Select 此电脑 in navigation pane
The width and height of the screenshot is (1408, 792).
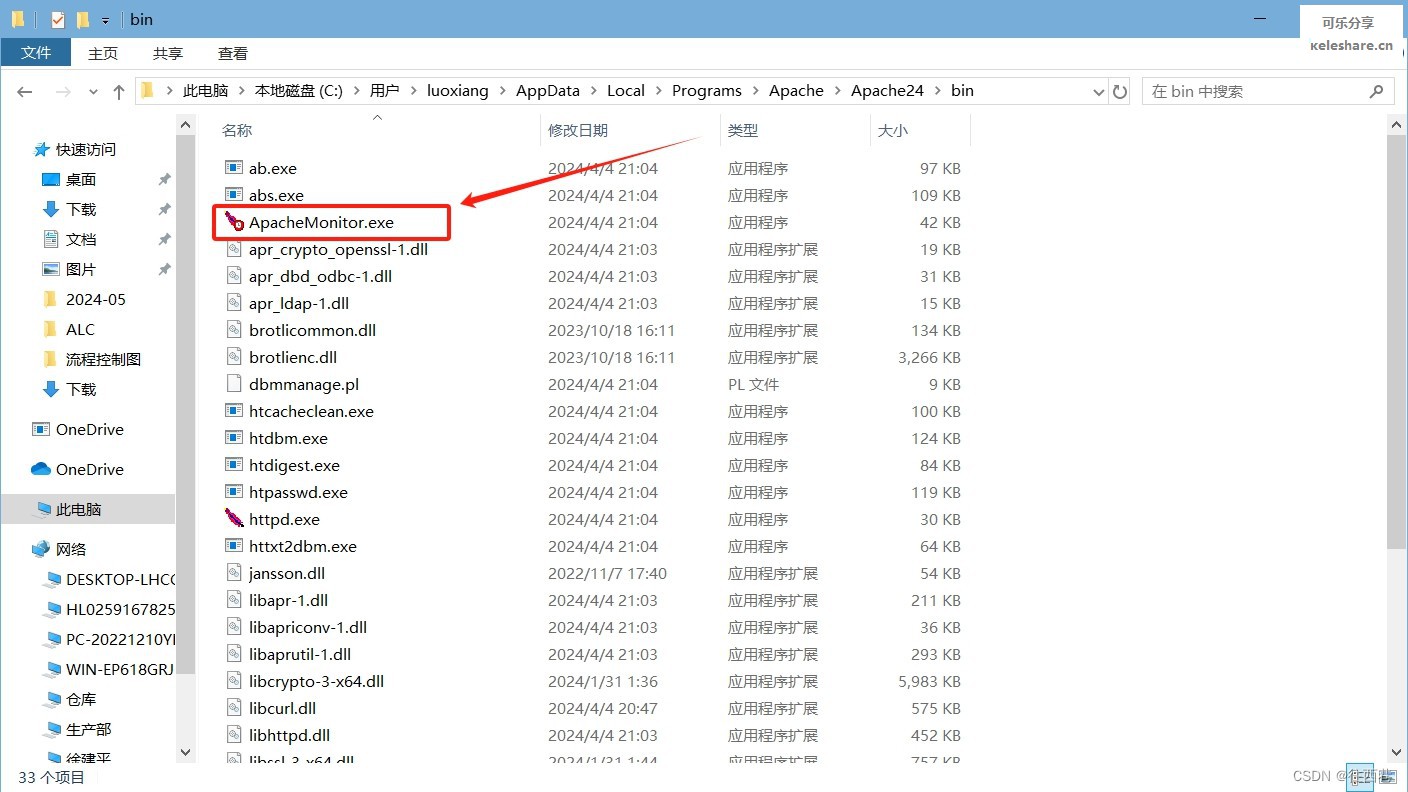[x=88, y=509]
